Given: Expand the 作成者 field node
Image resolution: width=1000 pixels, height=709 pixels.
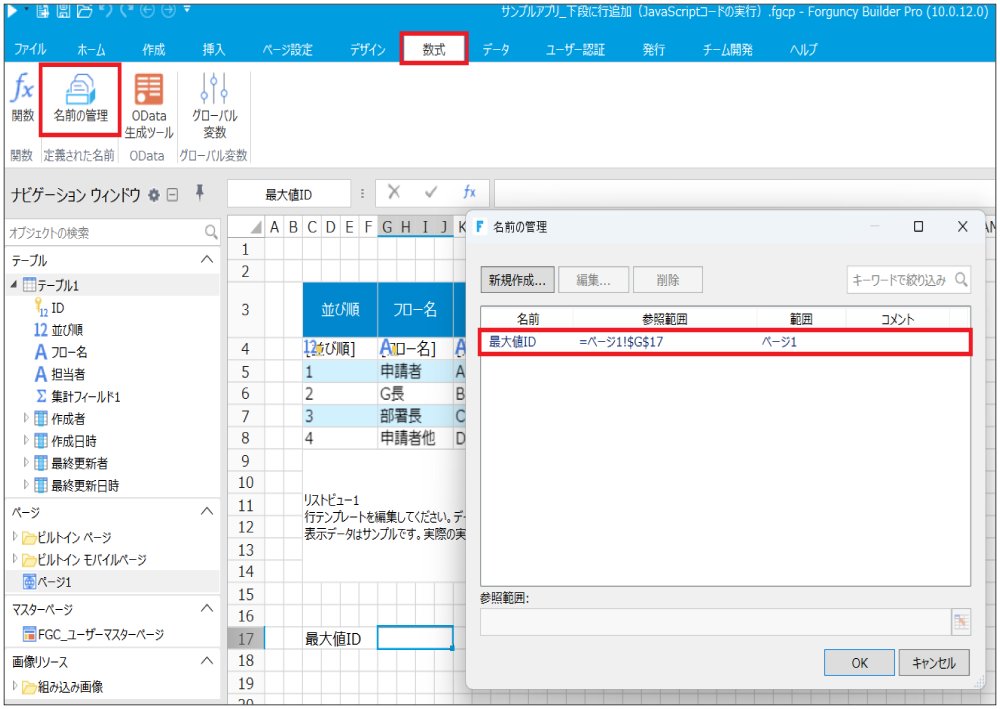Looking at the screenshot, I should point(27,418).
